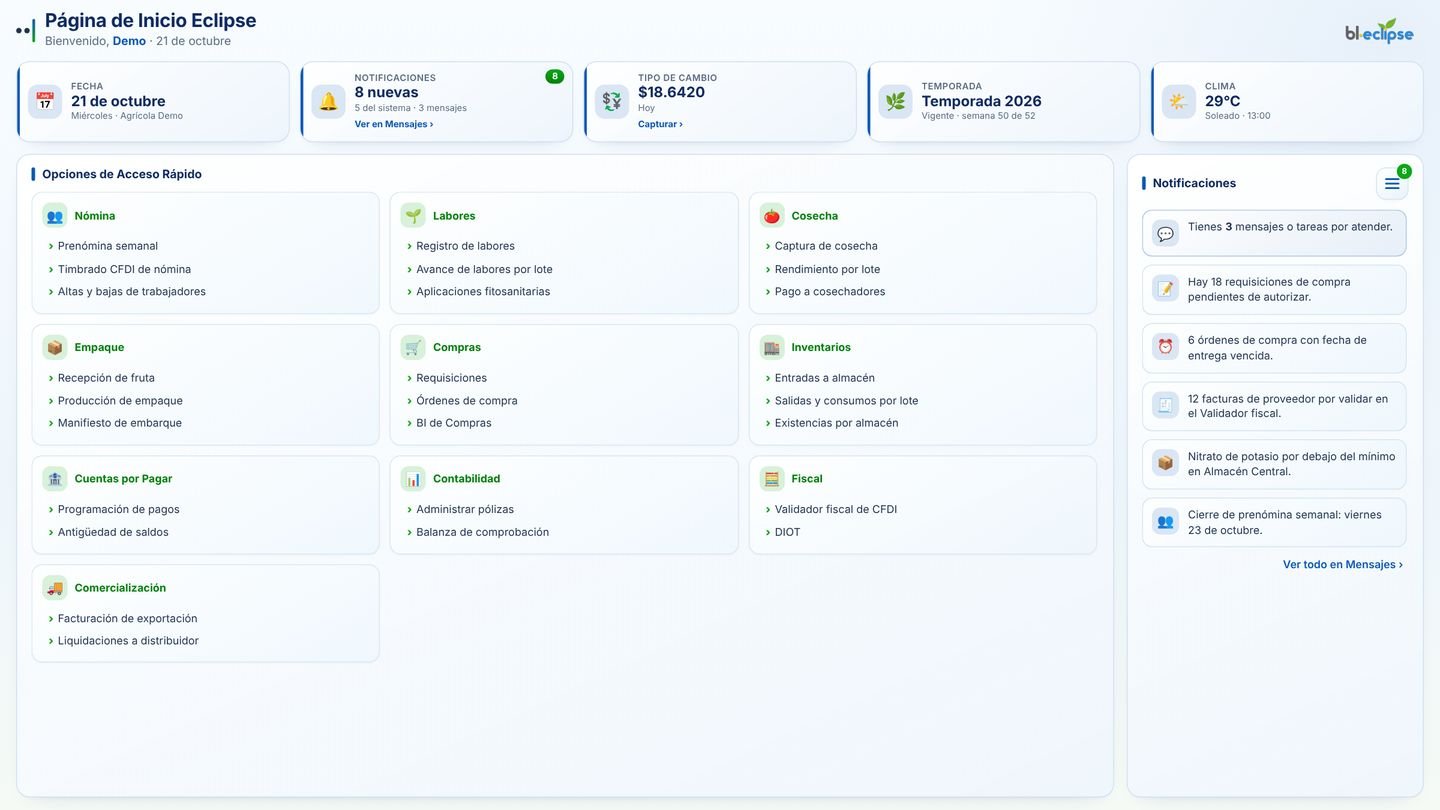
Task: Open Ver en Mensajes link
Action: 394,124
